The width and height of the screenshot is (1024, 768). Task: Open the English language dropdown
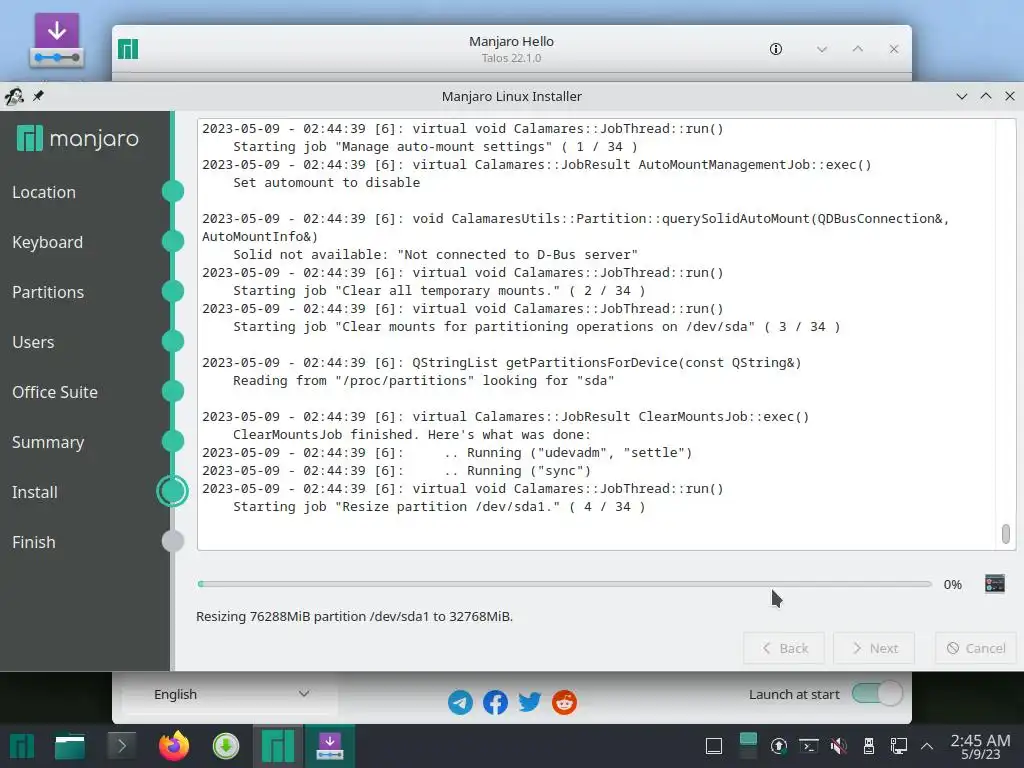pos(230,694)
